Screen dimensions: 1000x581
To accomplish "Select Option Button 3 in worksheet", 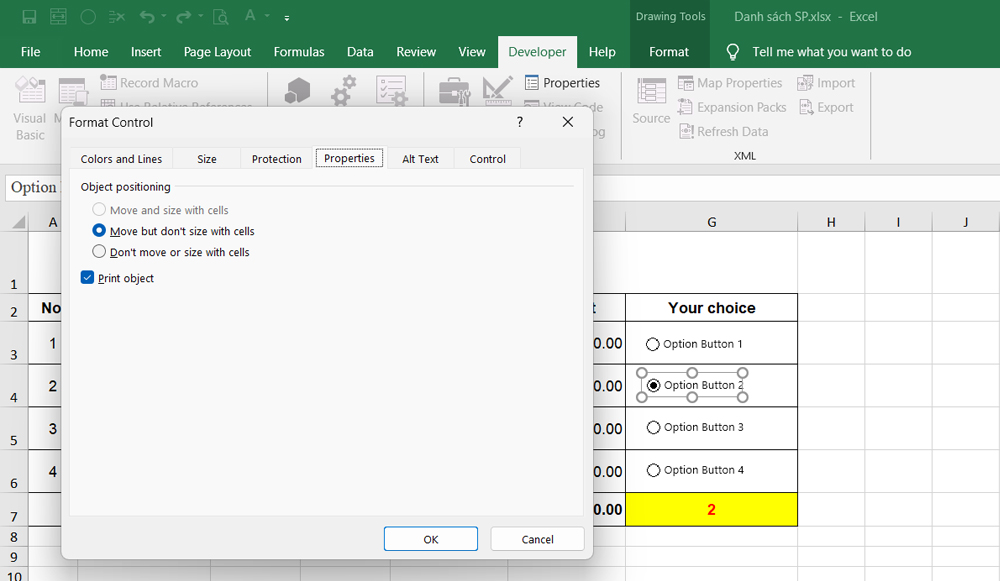I will click(x=653, y=427).
